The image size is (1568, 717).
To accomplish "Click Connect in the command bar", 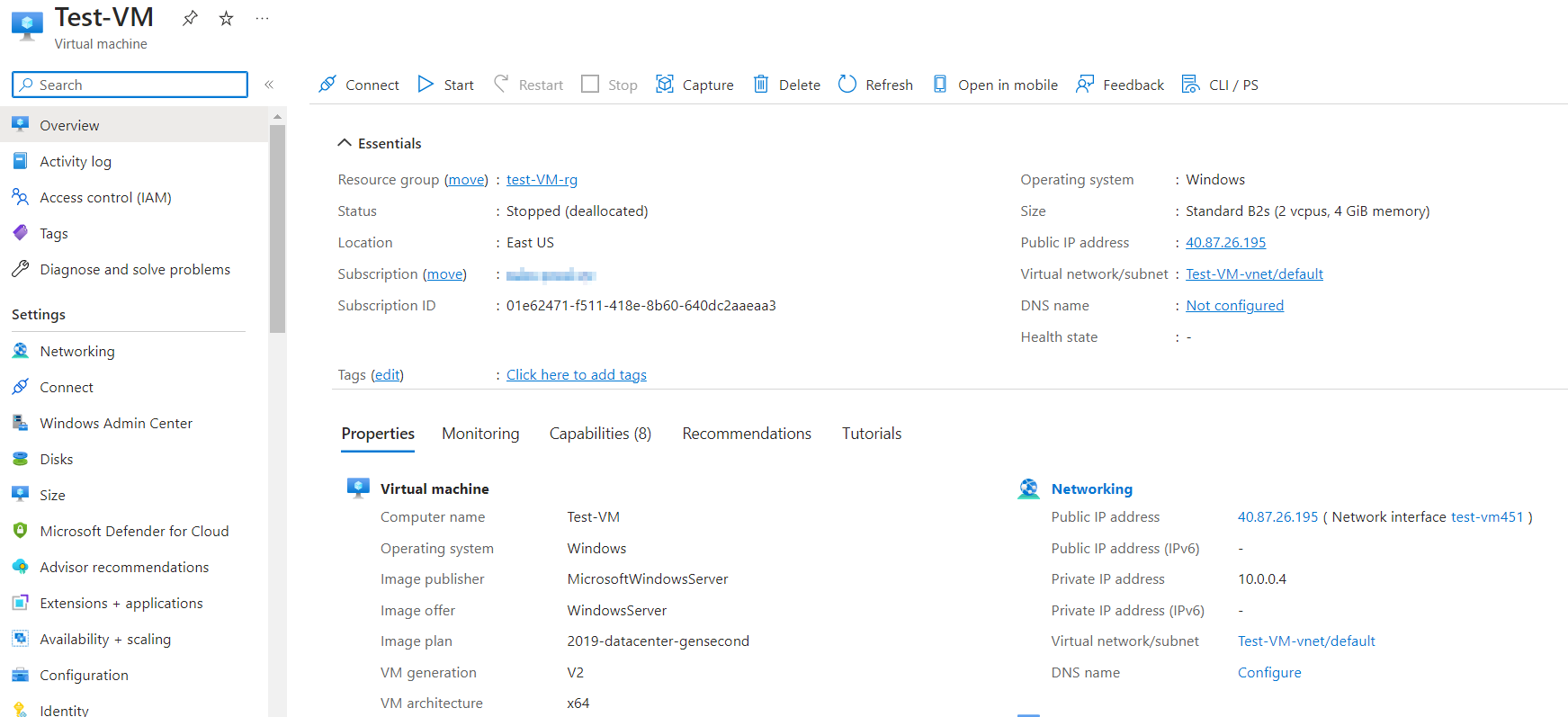I will click(358, 85).
